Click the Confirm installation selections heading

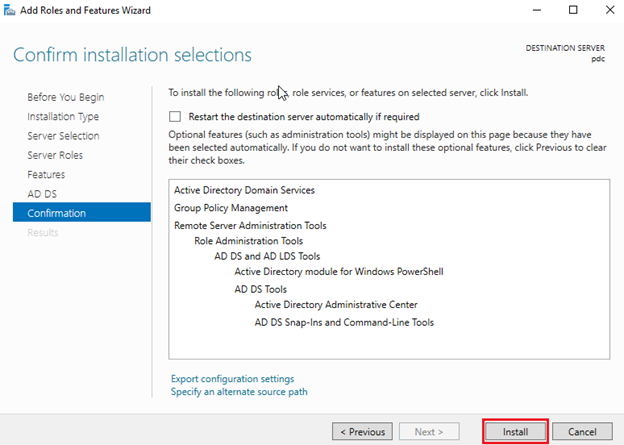coord(133,55)
